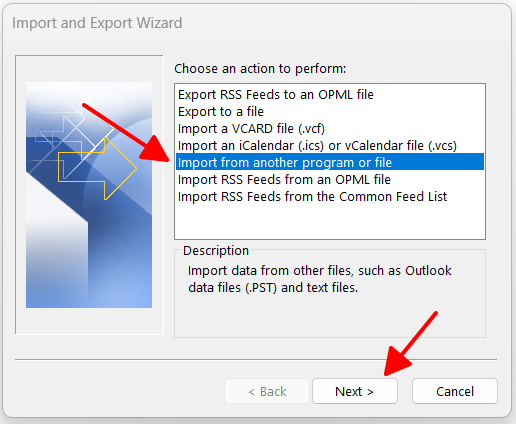The image size is (516, 424).
Task: Click the Import and Export Wizard title
Action: tap(97, 23)
